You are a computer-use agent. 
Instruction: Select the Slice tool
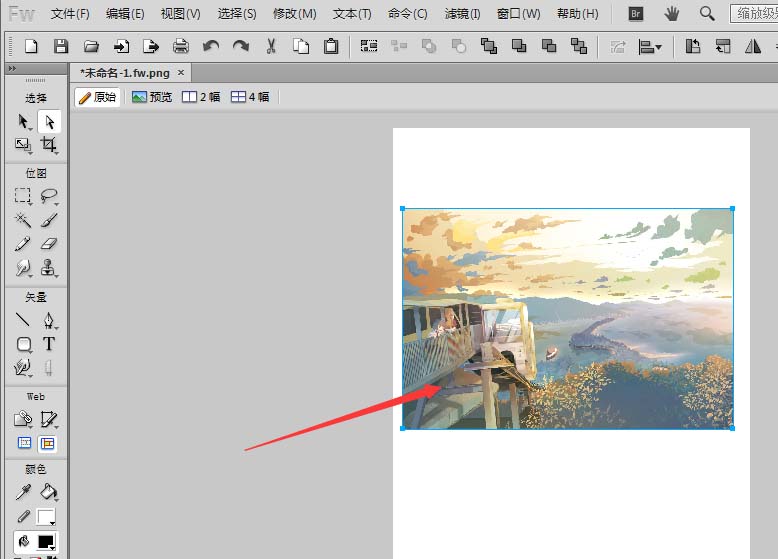[49, 419]
